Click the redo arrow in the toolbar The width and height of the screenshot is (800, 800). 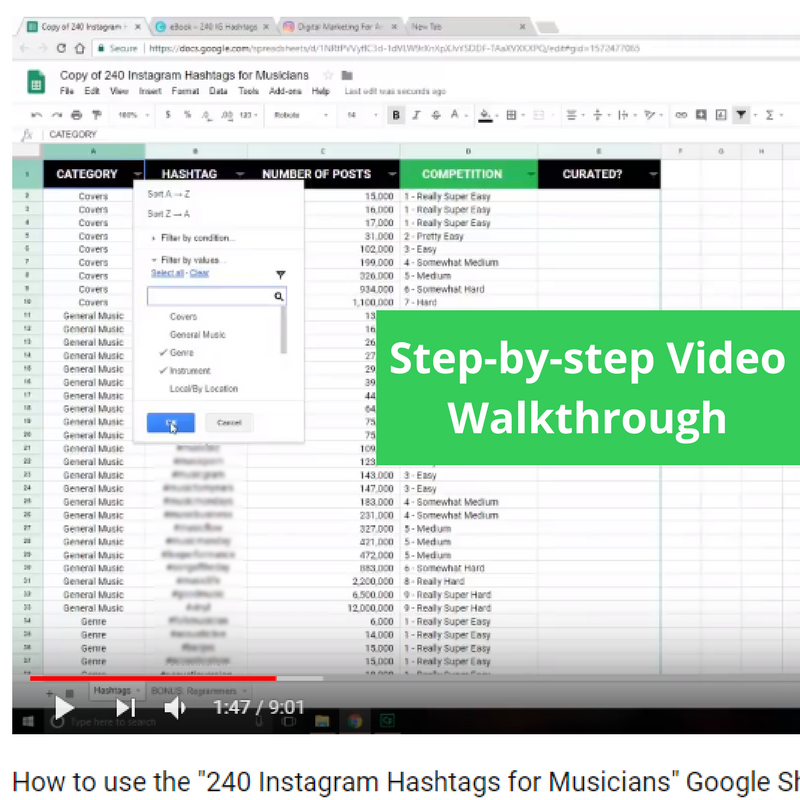pyautogui.click(x=57, y=115)
